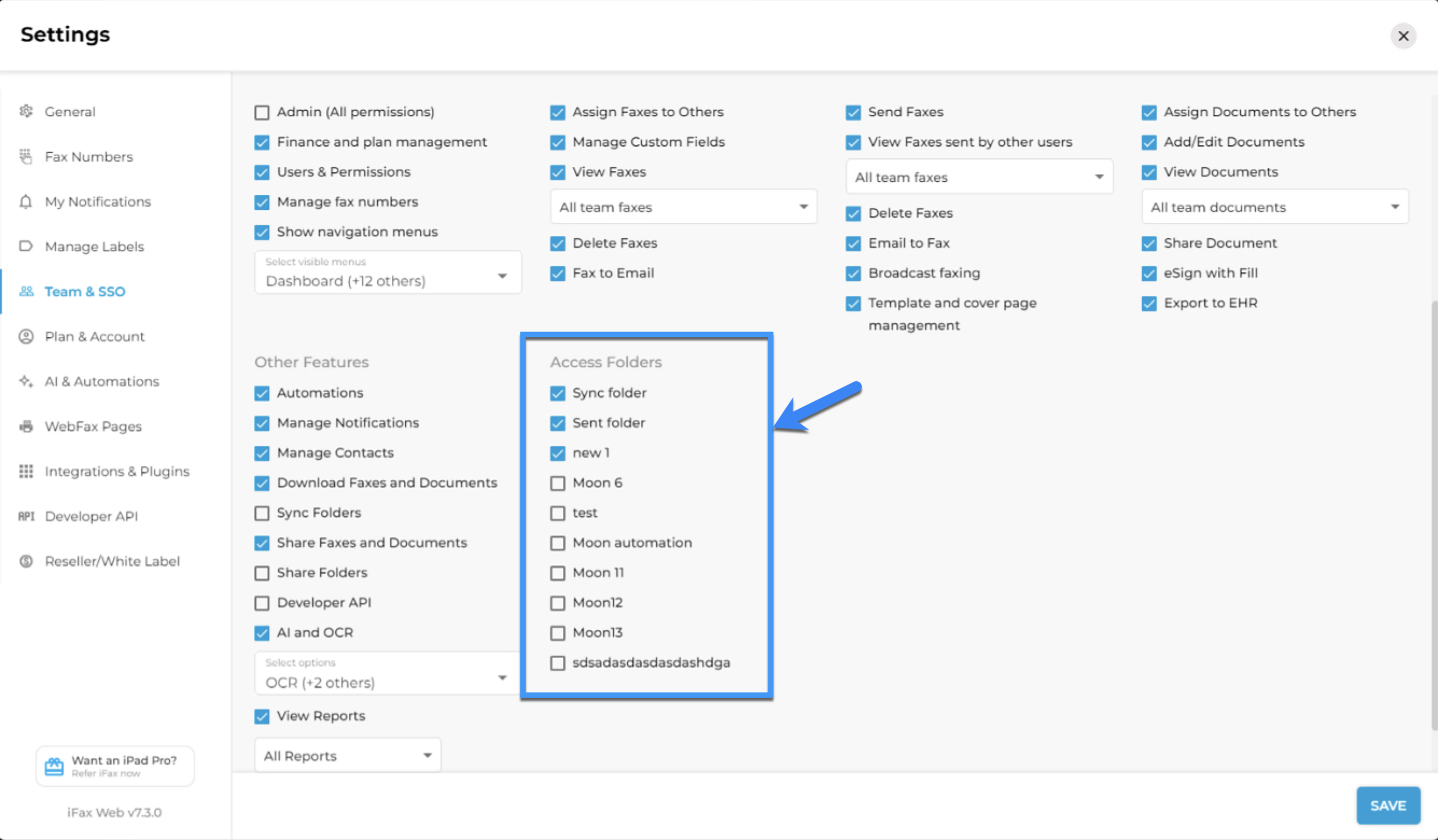
Task: Check the sdsadasdasdasdashdga folder
Action: (x=558, y=663)
